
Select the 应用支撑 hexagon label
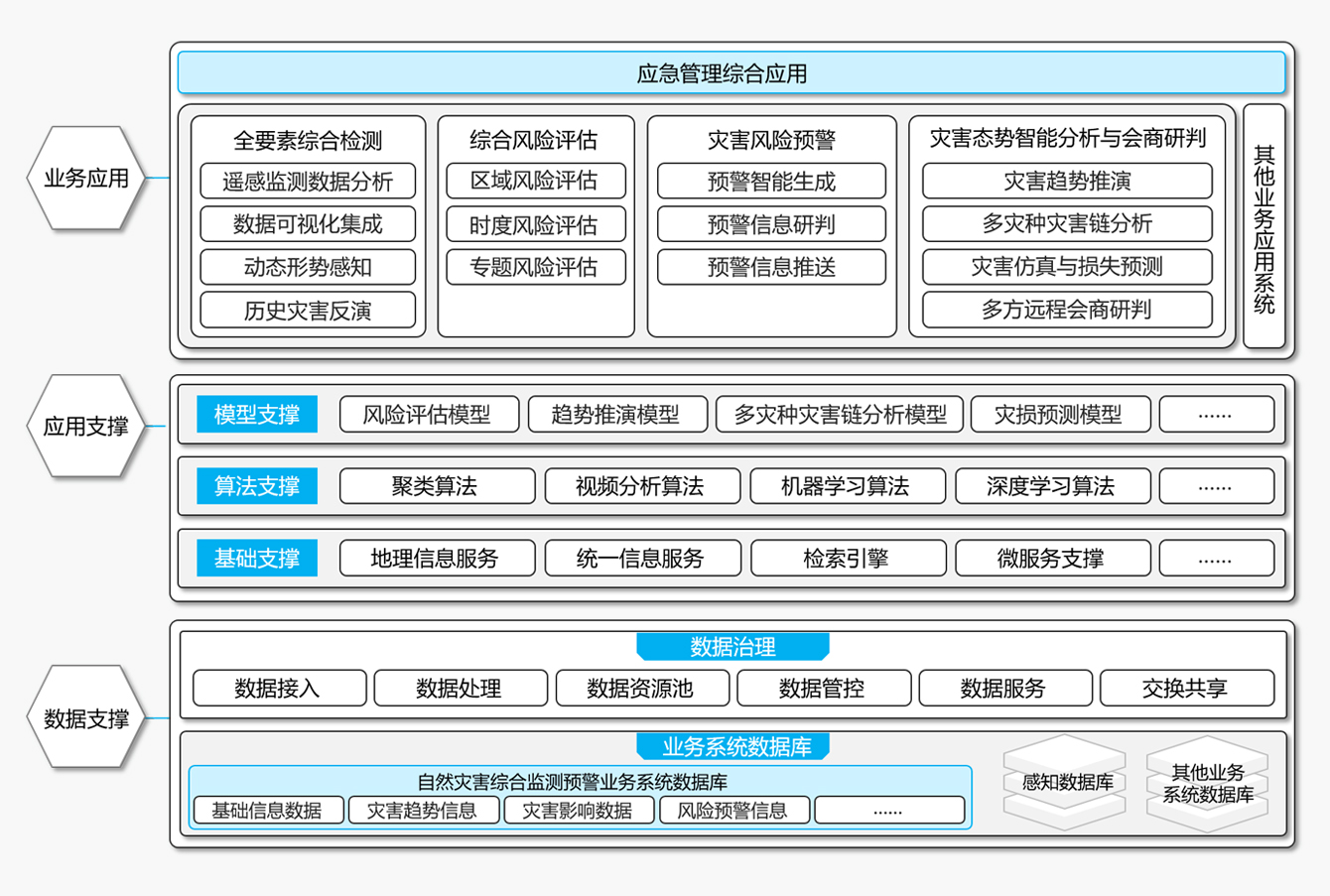coord(86,427)
